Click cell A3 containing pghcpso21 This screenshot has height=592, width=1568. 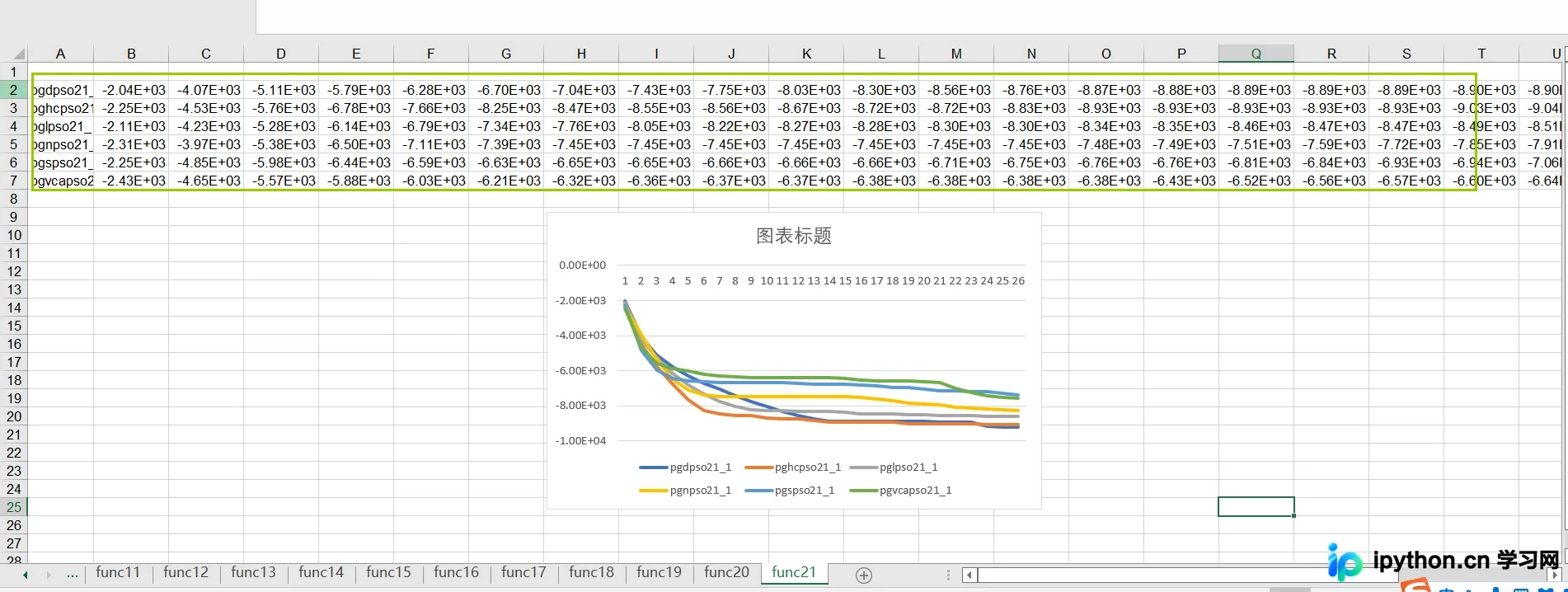pyautogui.click(x=61, y=108)
